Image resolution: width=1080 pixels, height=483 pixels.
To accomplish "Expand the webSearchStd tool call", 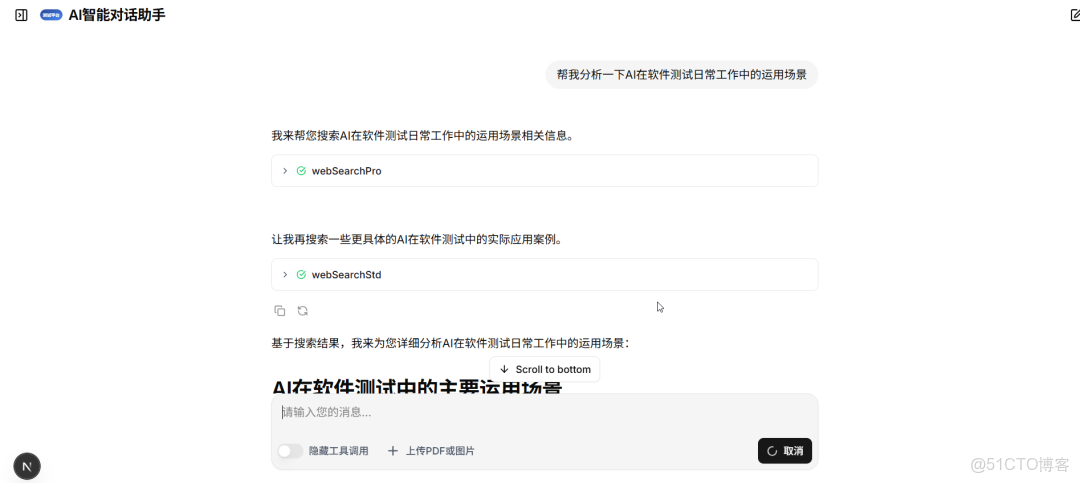I will (285, 274).
